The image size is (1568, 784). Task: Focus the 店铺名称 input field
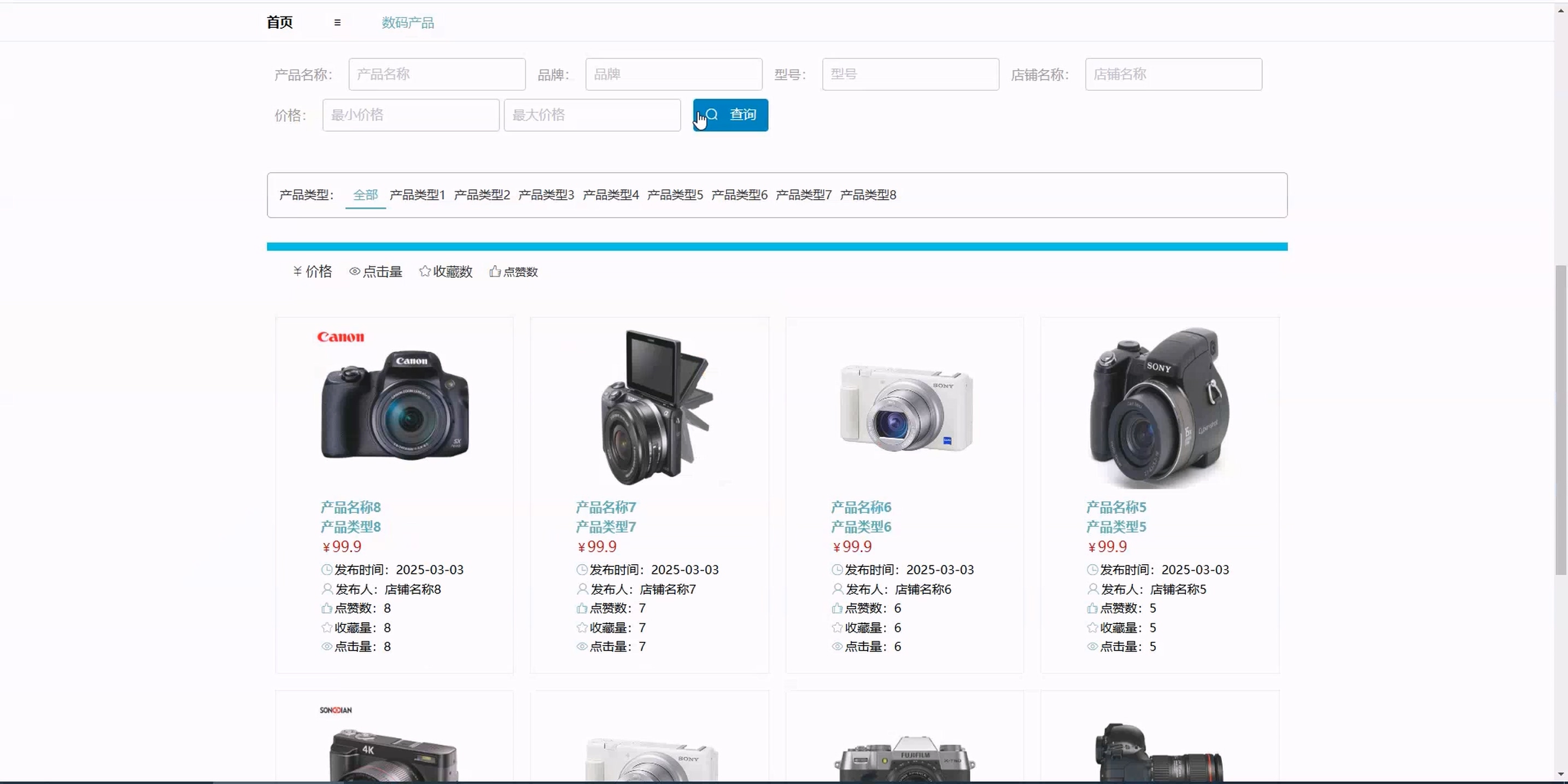click(1173, 74)
